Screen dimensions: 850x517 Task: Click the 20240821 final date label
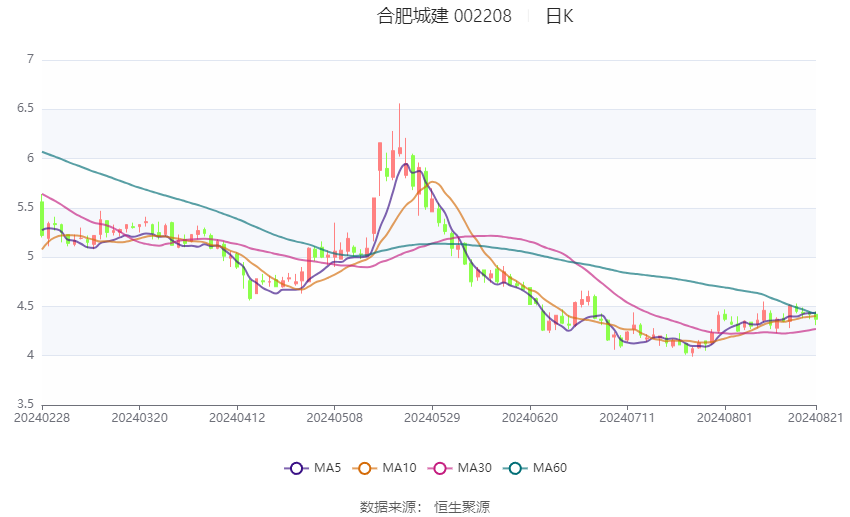(815, 418)
